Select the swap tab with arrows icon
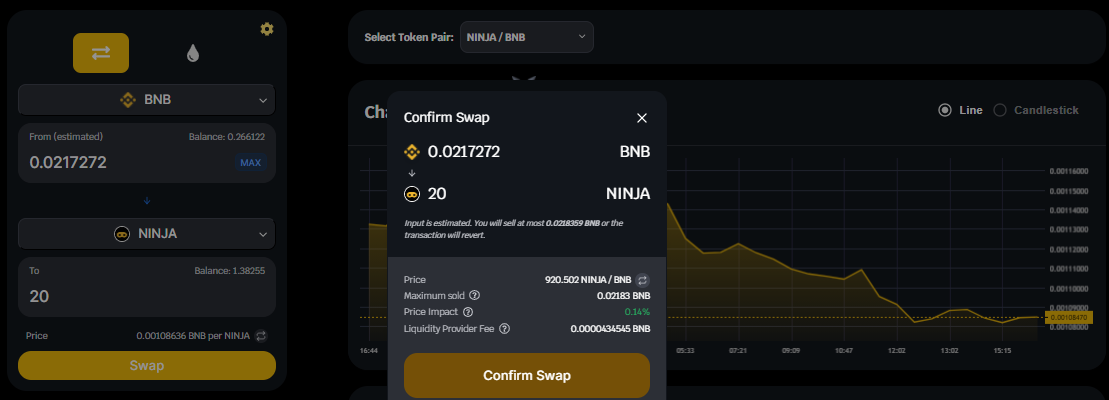The image size is (1109, 400). tap(101, 53)
